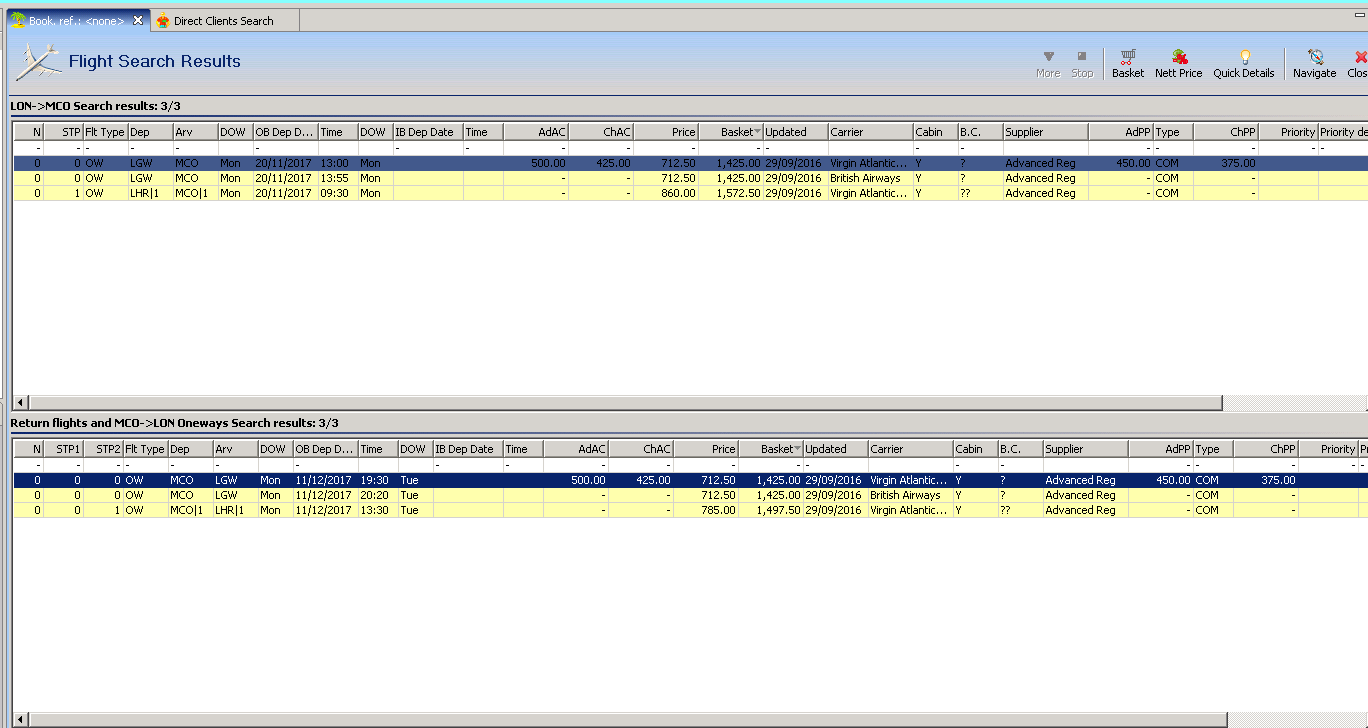Click the STP column header
The image size is (1368, 728).
point(63,132)
